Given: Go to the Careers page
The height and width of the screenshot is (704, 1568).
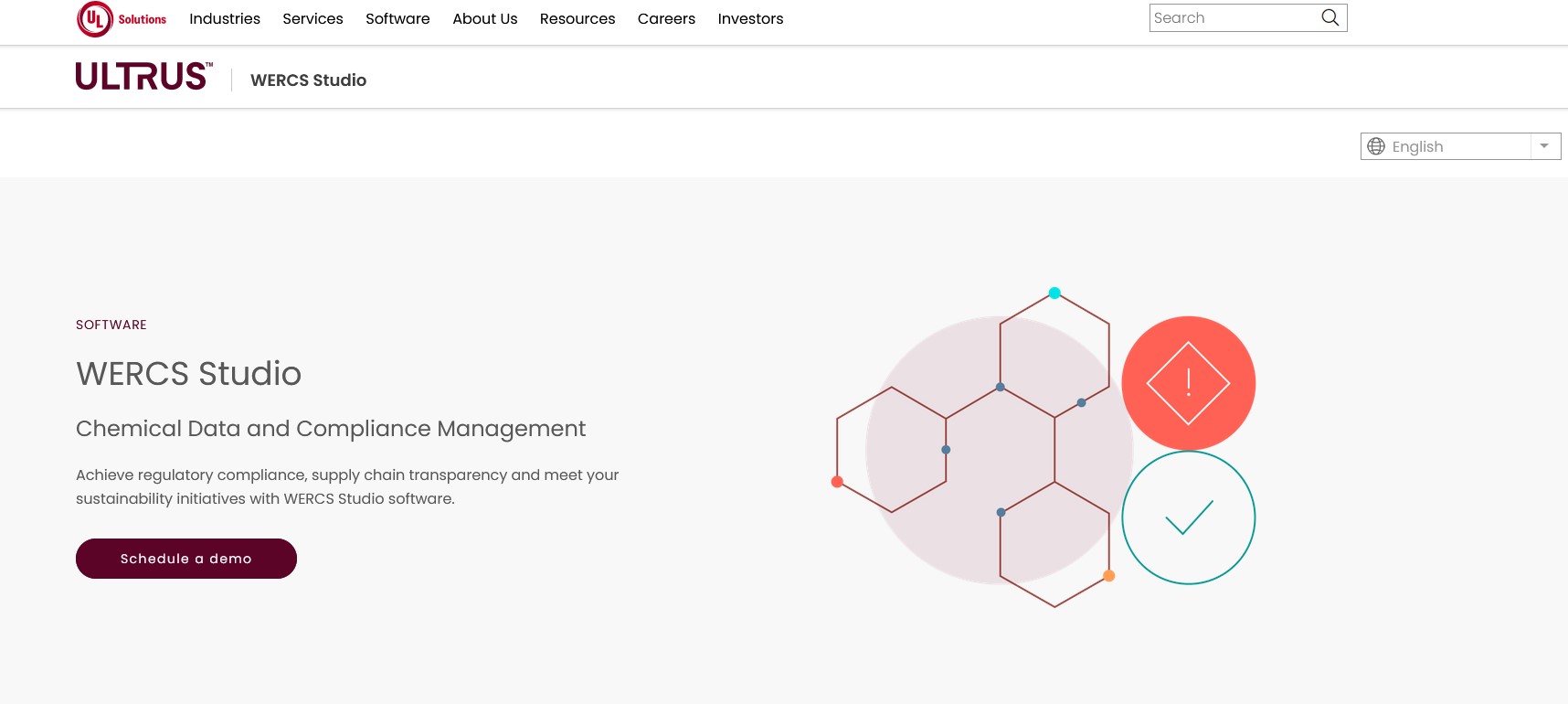Looking at the screenshot, I should (666, 19).
